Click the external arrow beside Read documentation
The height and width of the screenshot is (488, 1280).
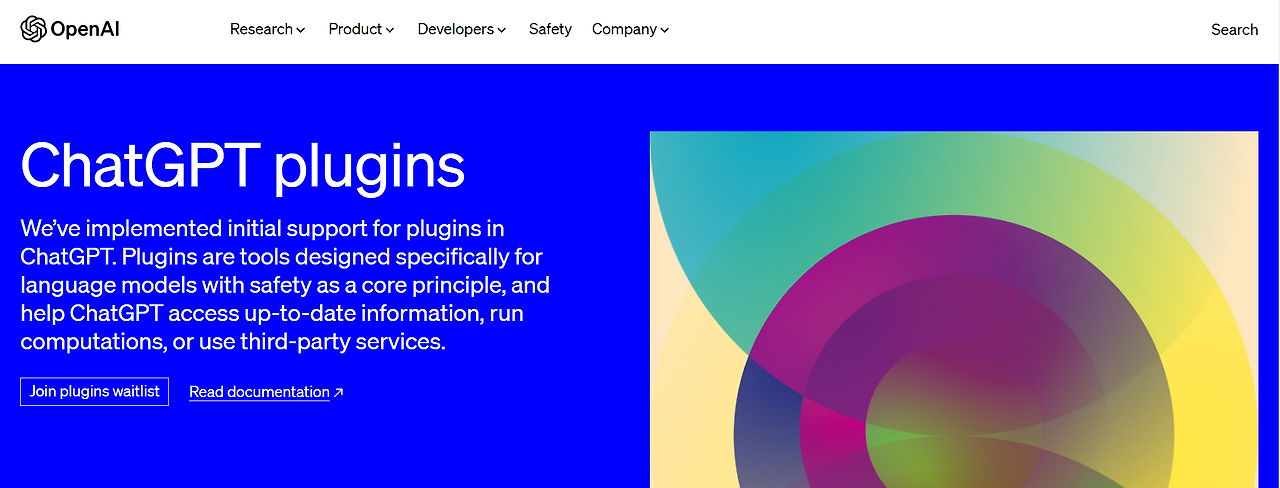point(339,392)
